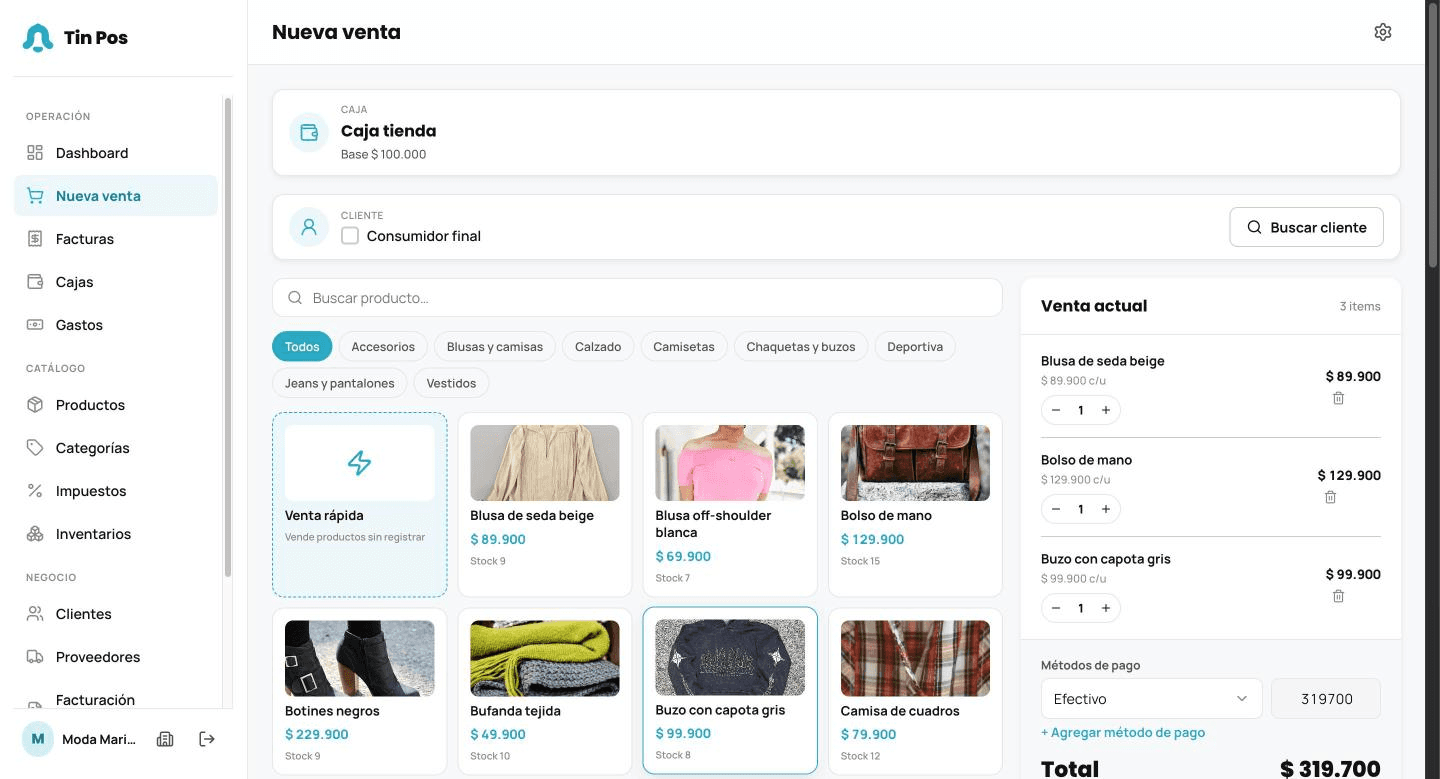Decrease quantity of Buzo con capota gris
This screenshot has width=1440, height=779.
1056,608
